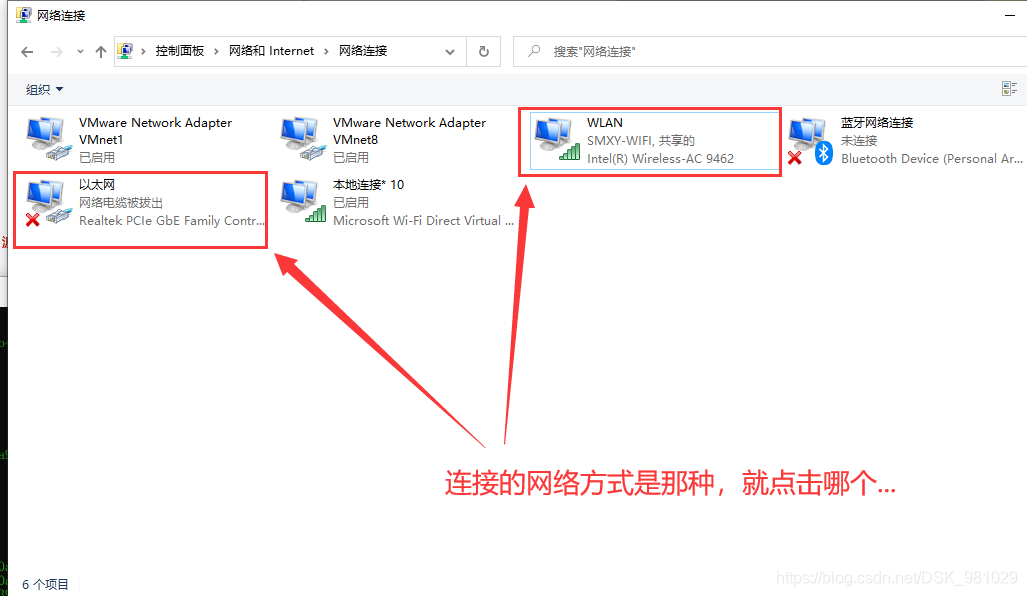
Task: Select the WLAN adapter icon
Action: click(x=556, y=139)
